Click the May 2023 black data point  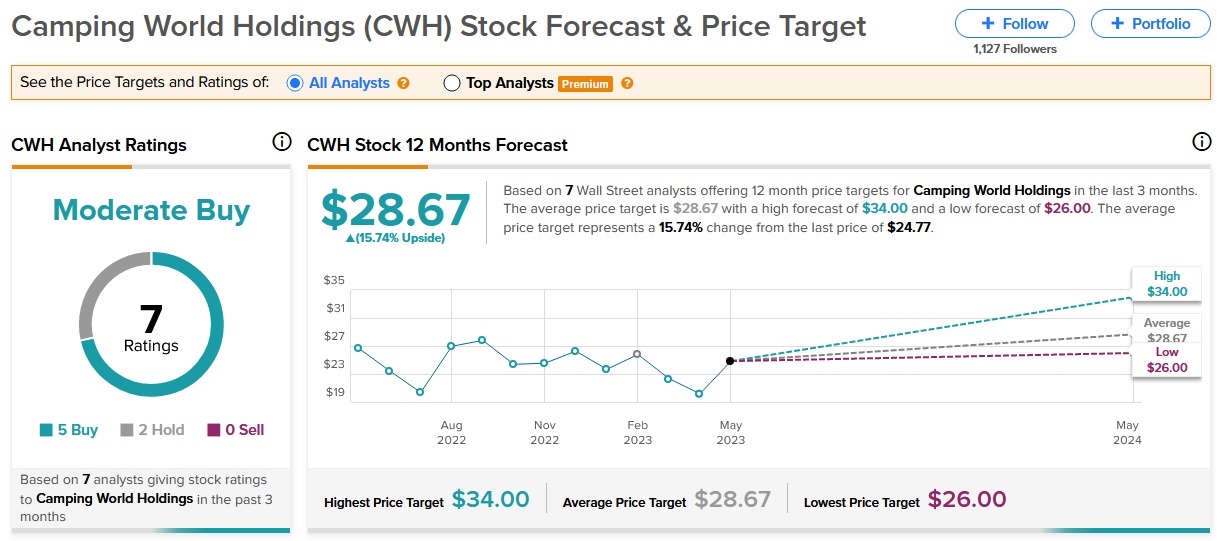[x=730, y=360]
